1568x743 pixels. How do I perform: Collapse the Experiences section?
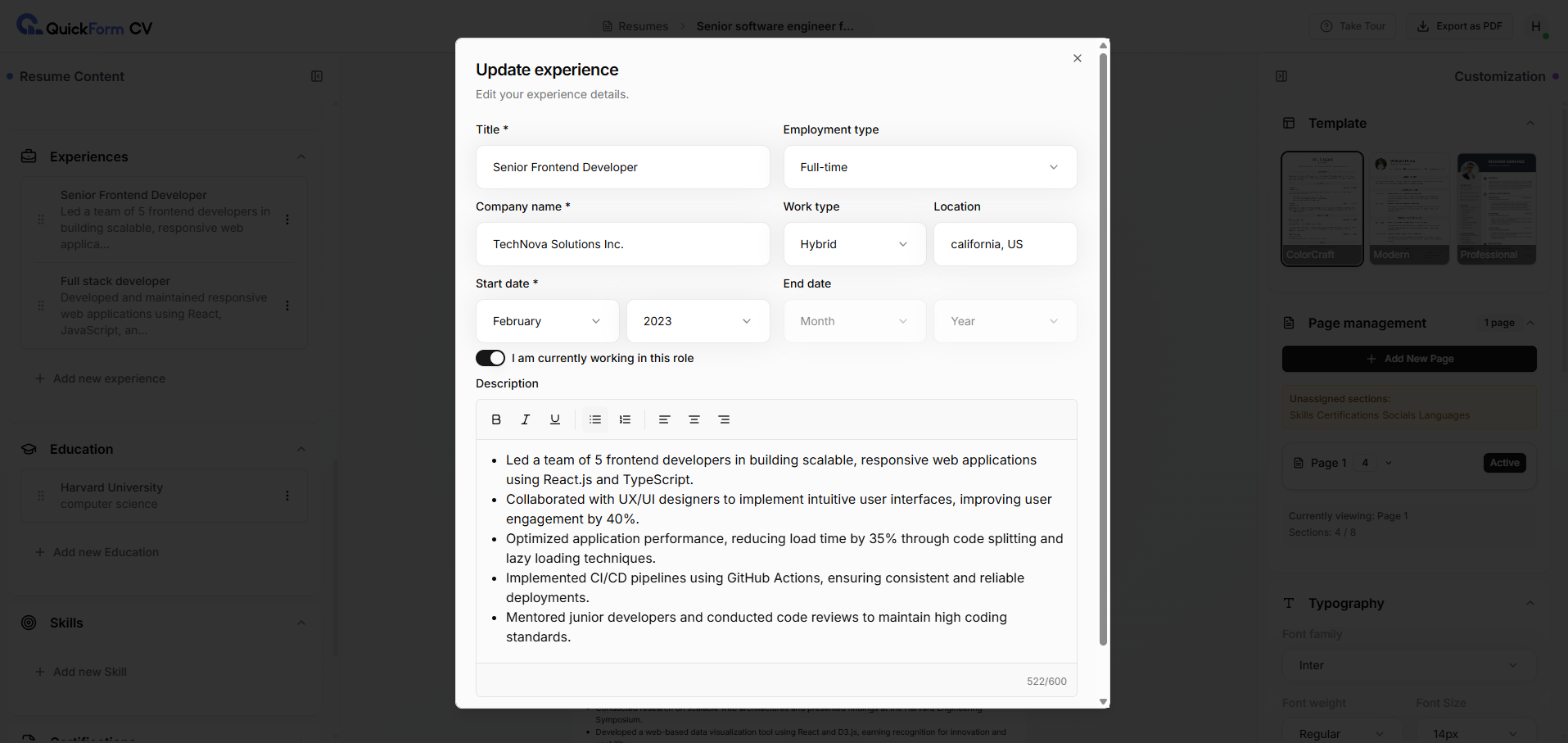pos(301,156)
